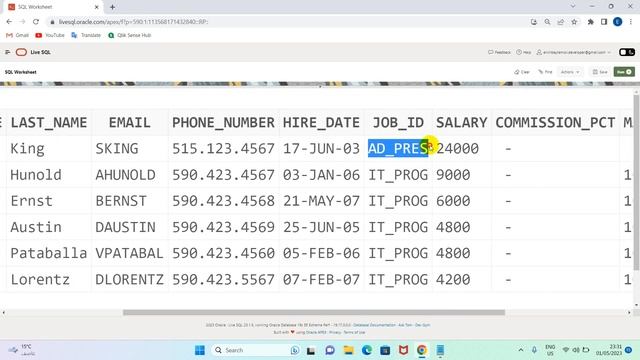Image resolution: width=640 pixels, height=360 pixels.
Task: Click the last name Pataballa
Action: pyautogui.click(x=49, y=253)
